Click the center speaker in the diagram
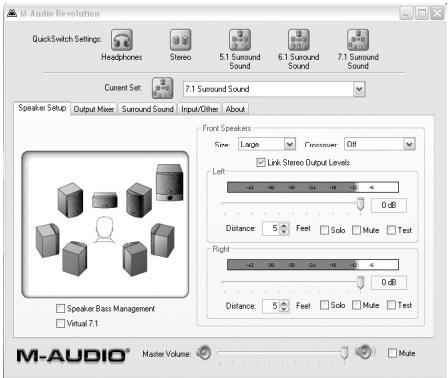448x378 pixels. (x=105, y=200)
